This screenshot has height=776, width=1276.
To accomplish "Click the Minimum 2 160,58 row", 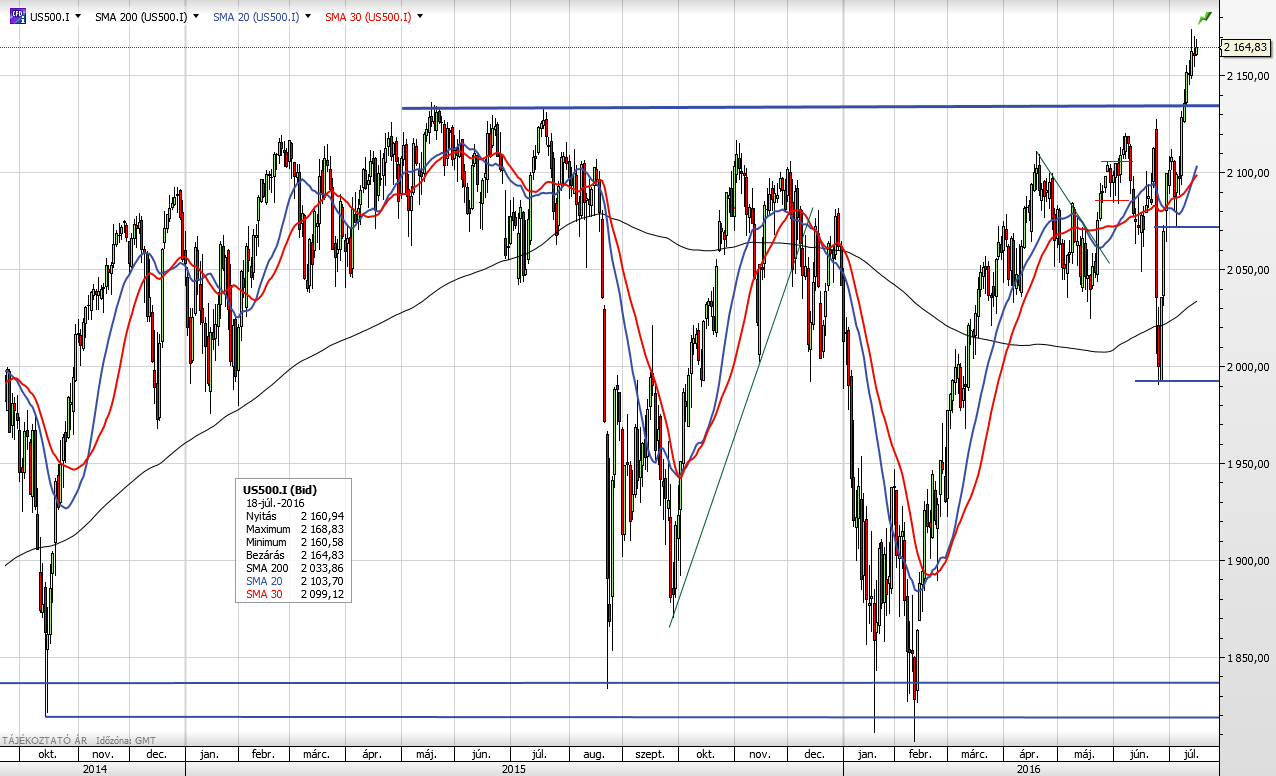I will (294, 542).
